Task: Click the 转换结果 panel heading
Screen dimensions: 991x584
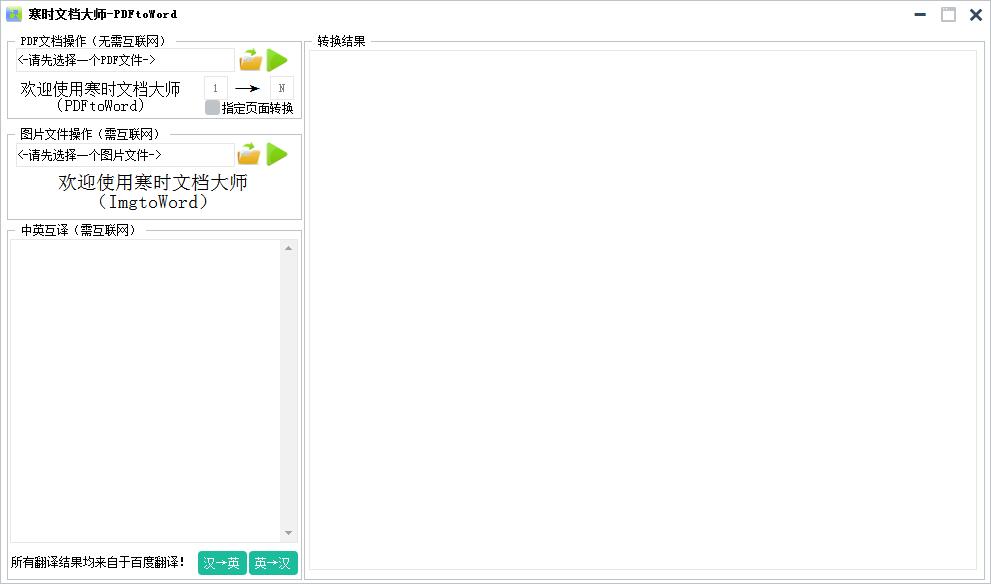Action: point(341,41)
